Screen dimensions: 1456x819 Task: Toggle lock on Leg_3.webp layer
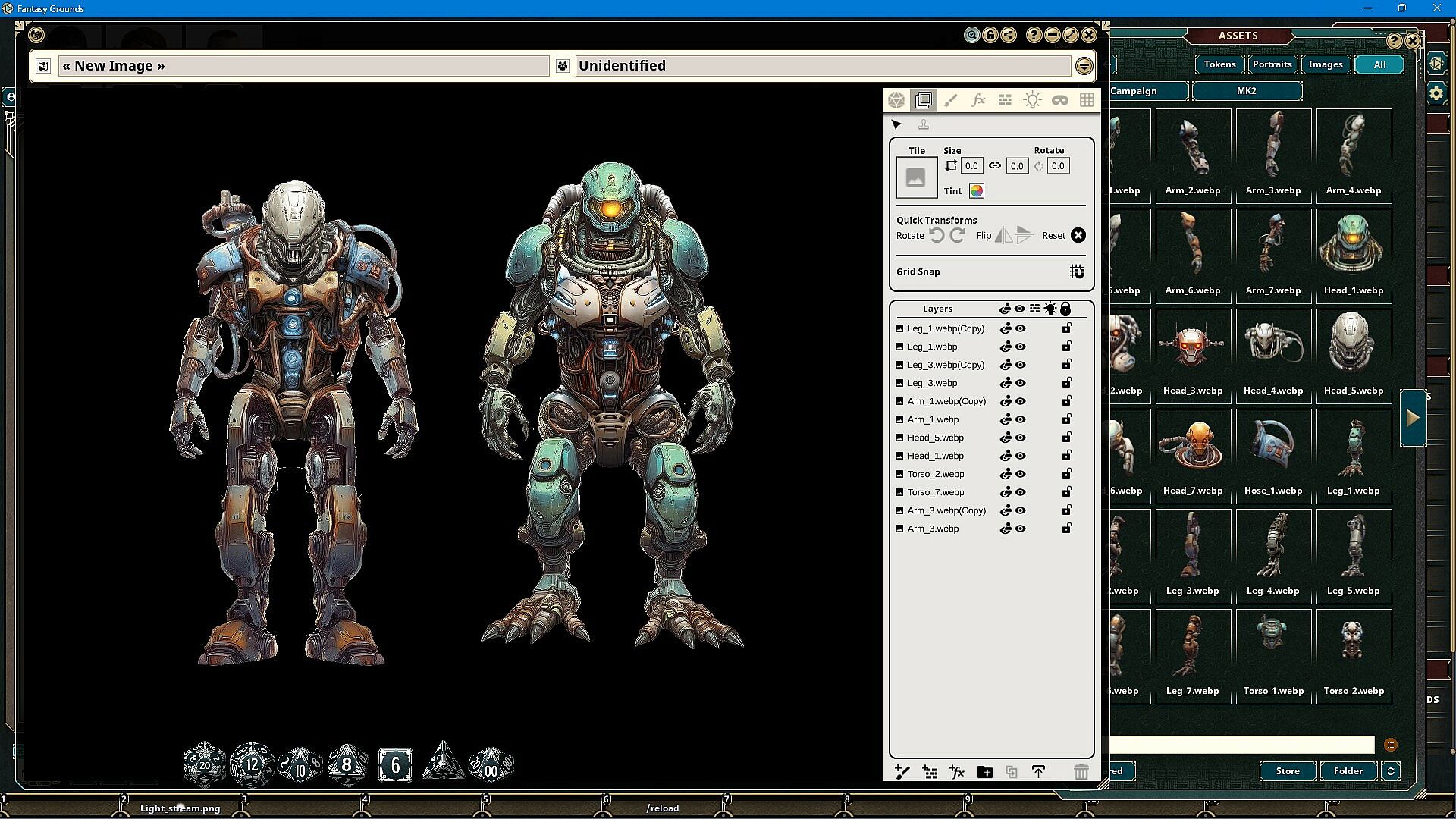click(x=1066, y=383)
